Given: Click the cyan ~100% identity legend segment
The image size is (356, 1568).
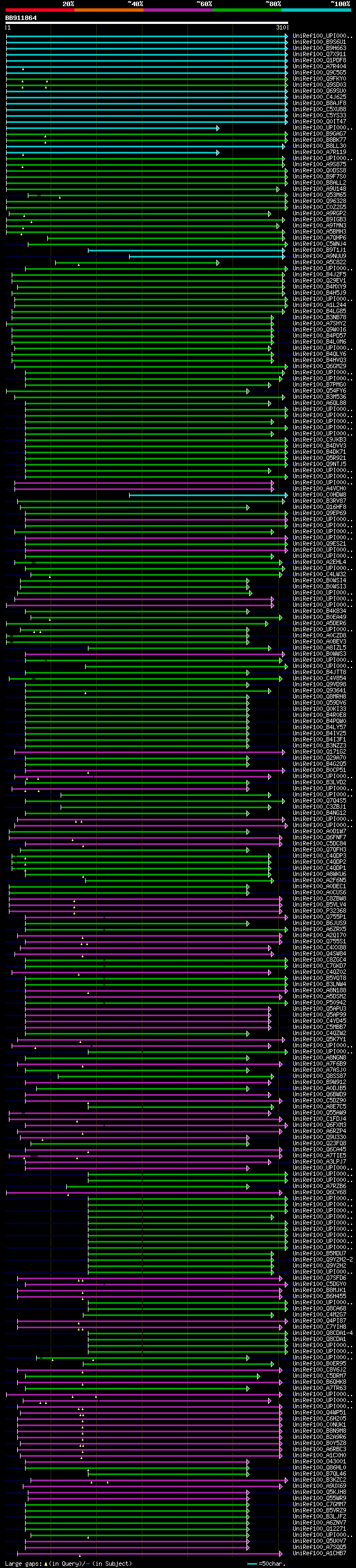Looking at the screenshot, I should point(316,10).
